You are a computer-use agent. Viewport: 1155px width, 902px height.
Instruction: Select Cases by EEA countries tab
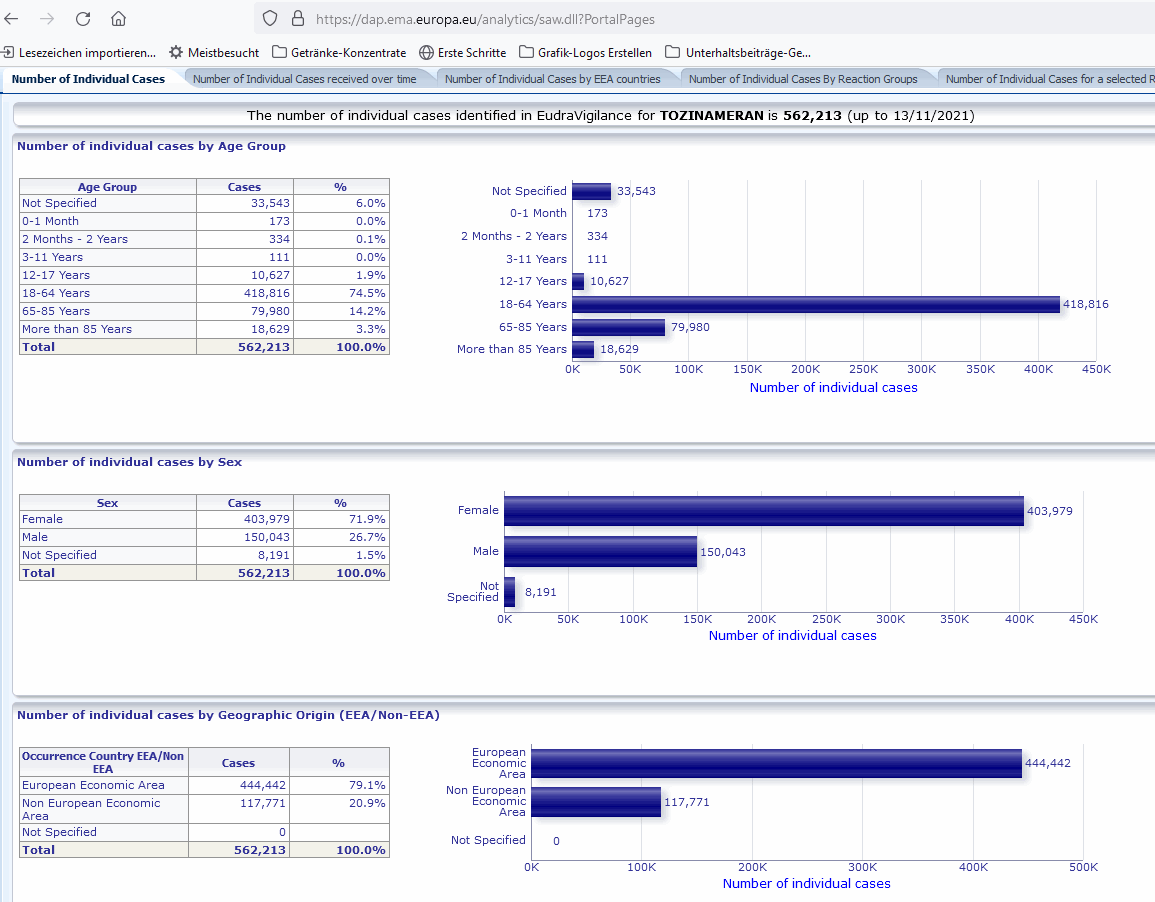click(x=552, y=79)
